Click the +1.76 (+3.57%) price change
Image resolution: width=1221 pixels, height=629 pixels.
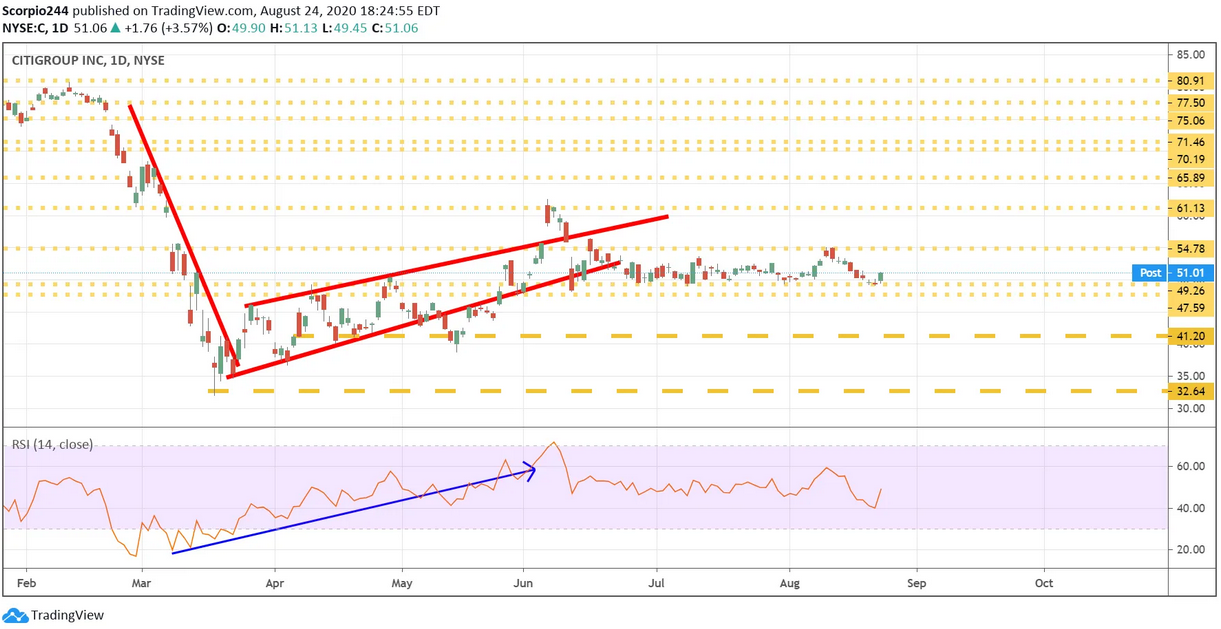(168, 27)
